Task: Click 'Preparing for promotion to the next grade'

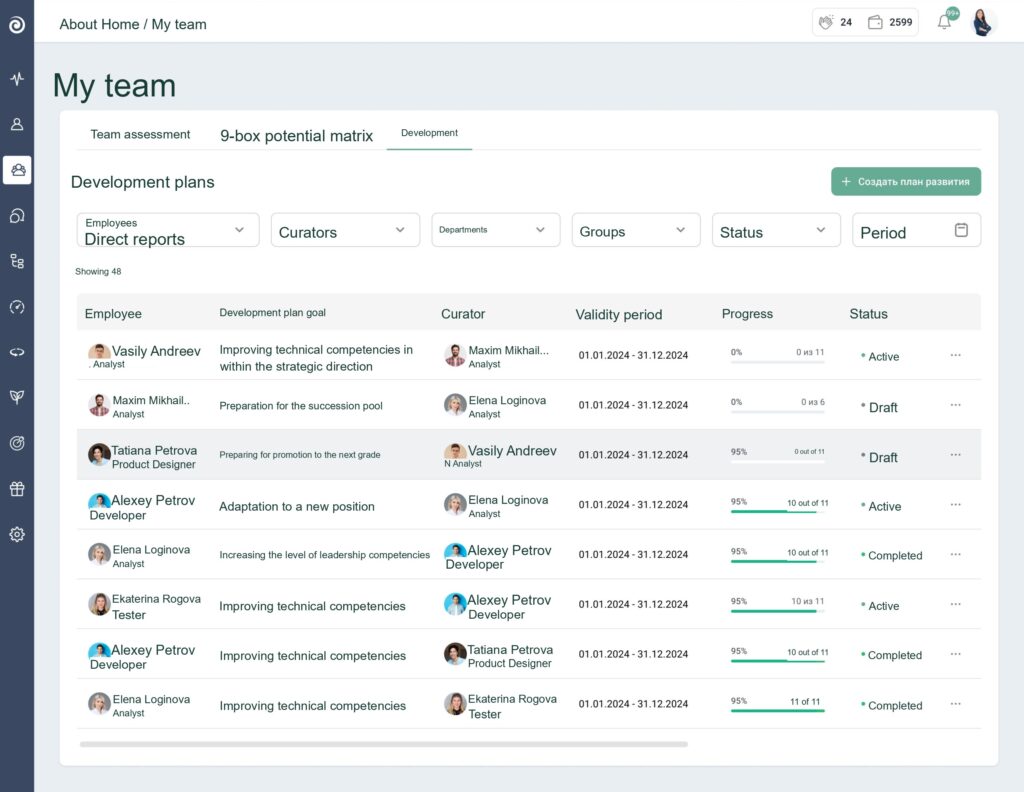Action: tap(300, 455)
